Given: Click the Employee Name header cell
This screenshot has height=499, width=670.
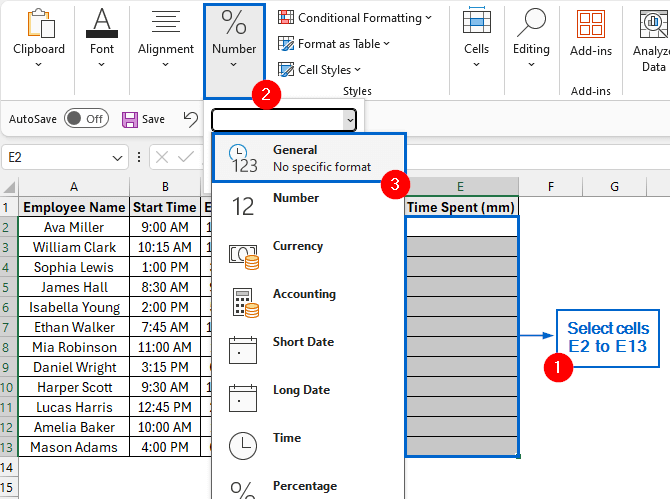Looking at the screenshot, I should click(x=74, y=207).
